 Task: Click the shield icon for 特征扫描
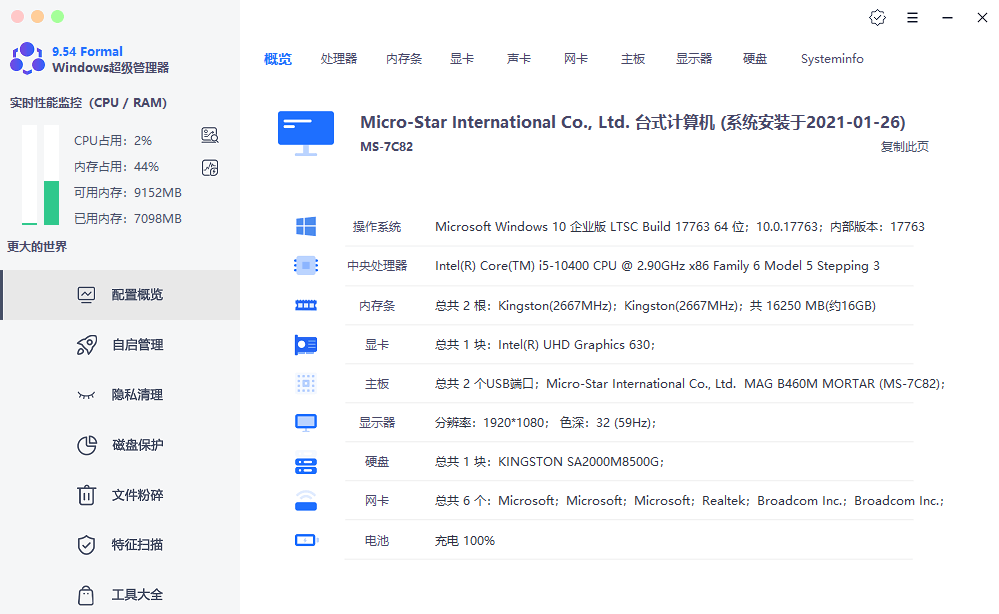pos(86,545)
